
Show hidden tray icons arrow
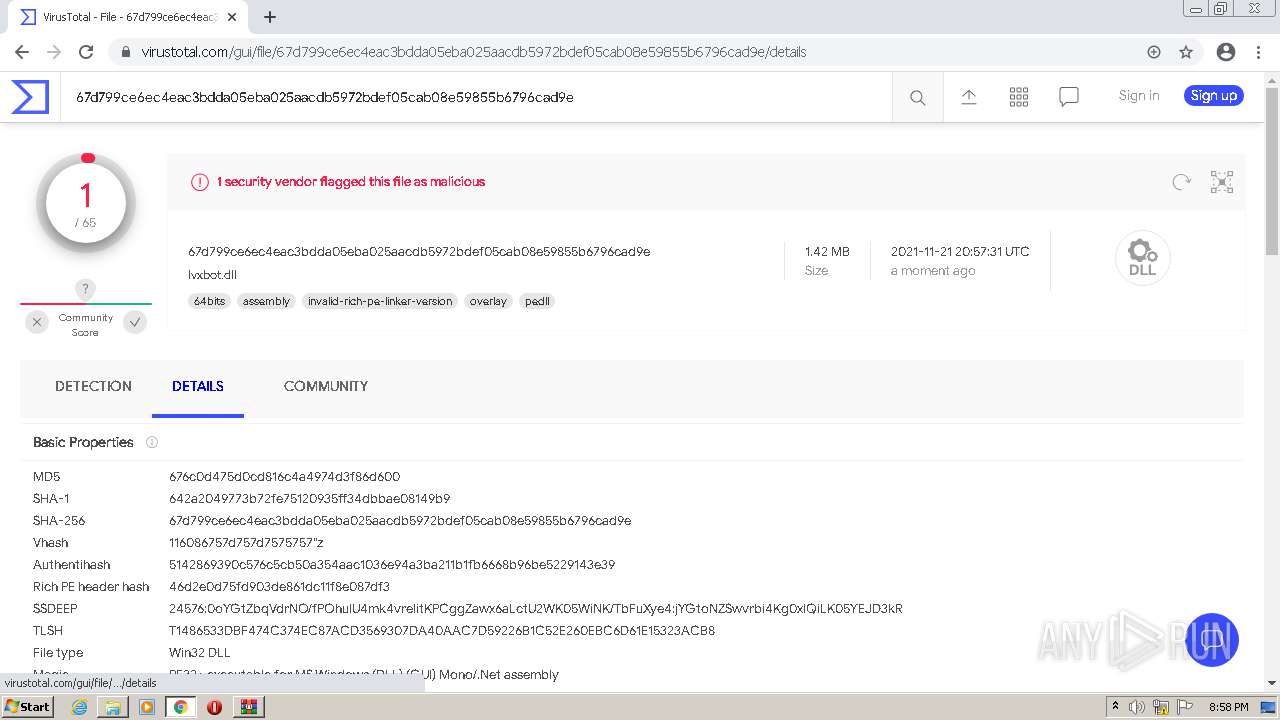pyautogui.click(x=1115, y=707)
